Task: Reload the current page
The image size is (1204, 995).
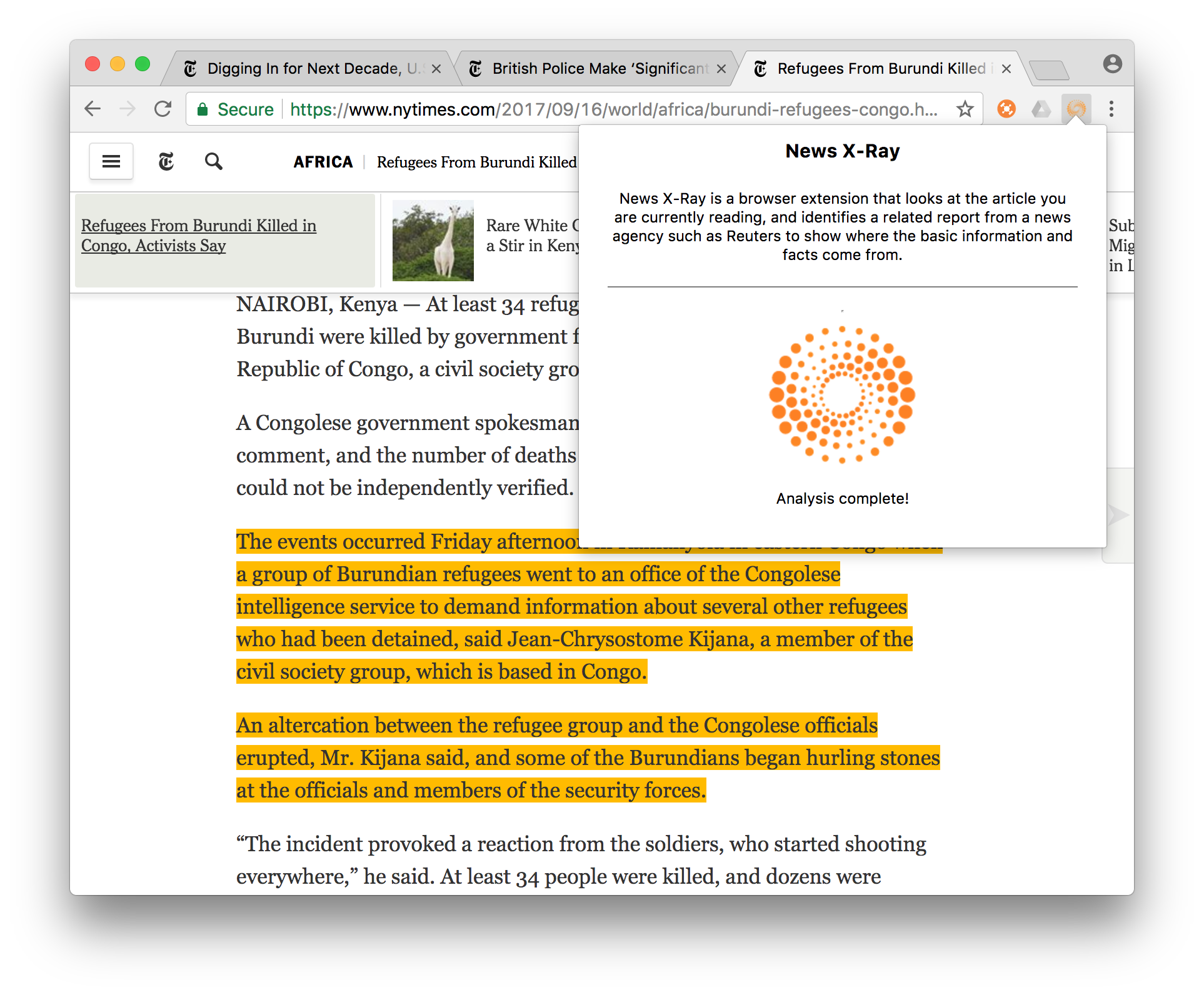Action: click(163, 109)
